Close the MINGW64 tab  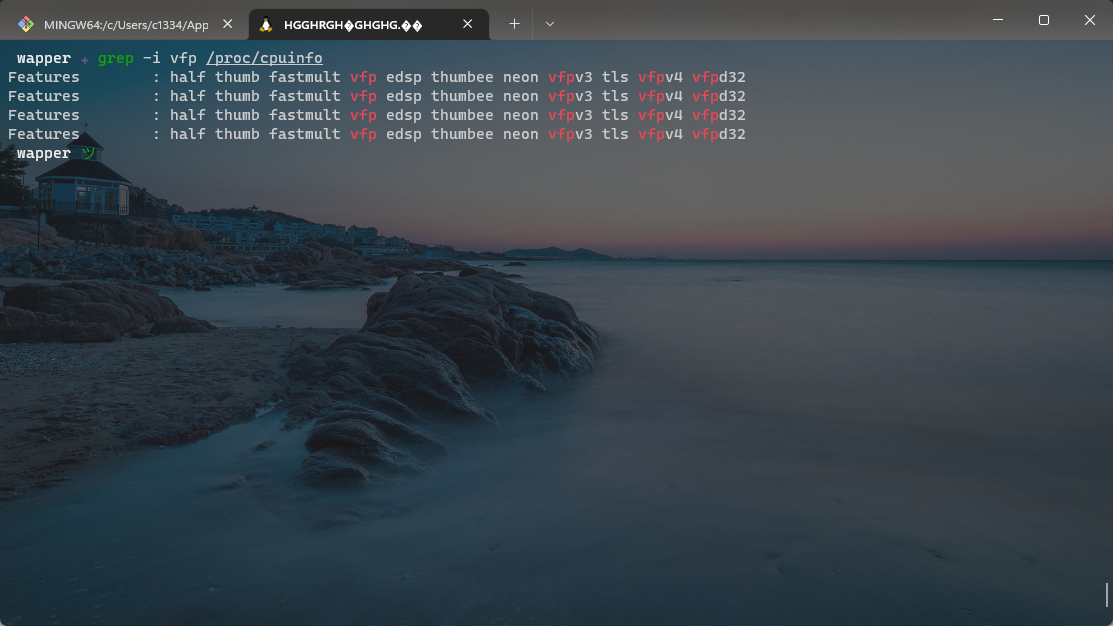point(227,22)
